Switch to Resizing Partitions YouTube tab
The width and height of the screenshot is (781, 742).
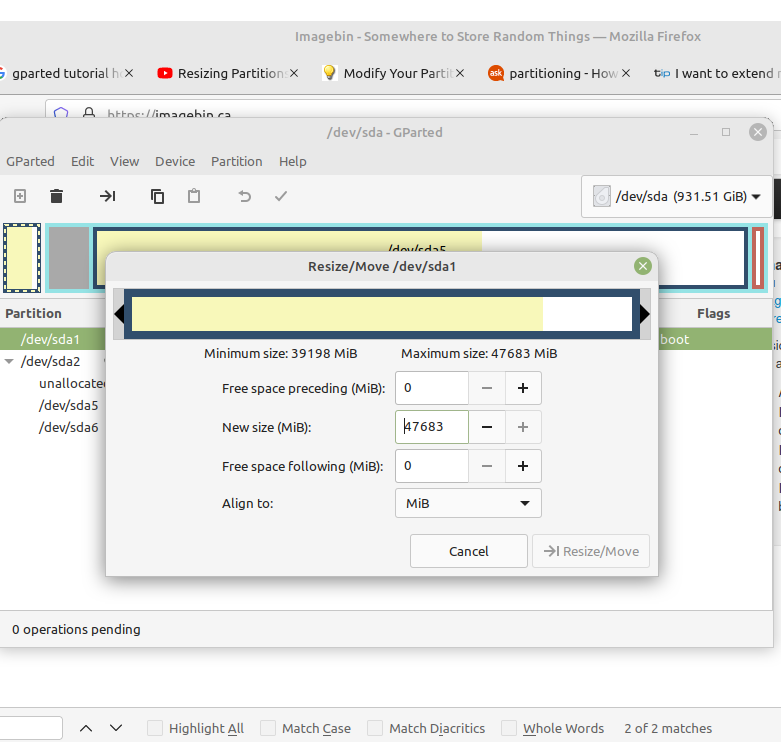(222, 73)
